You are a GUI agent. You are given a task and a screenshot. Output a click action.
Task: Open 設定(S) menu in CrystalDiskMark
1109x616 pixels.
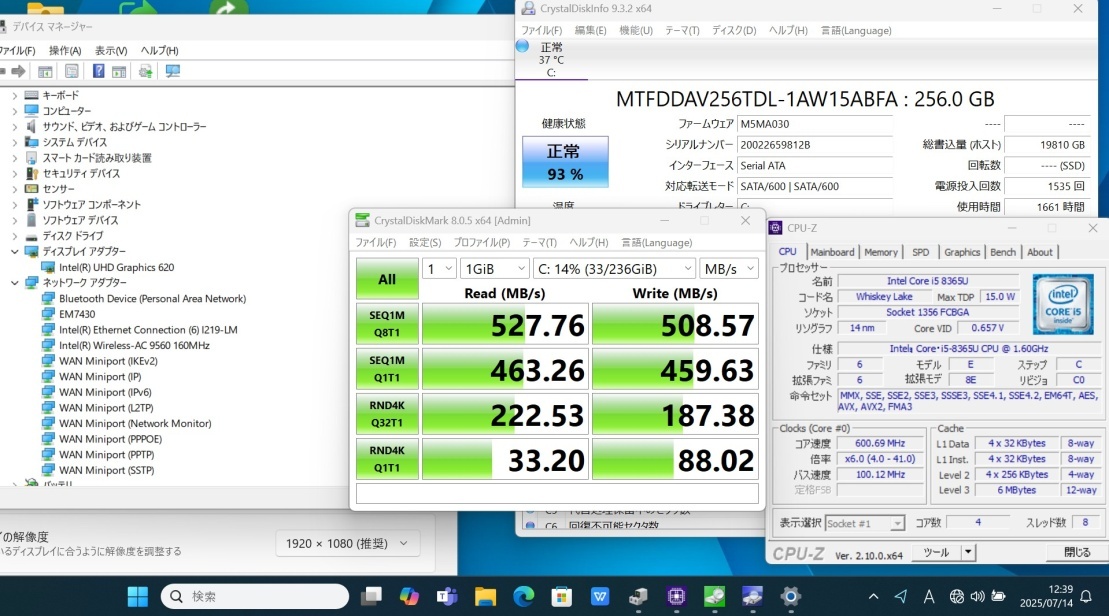[425, 242]
